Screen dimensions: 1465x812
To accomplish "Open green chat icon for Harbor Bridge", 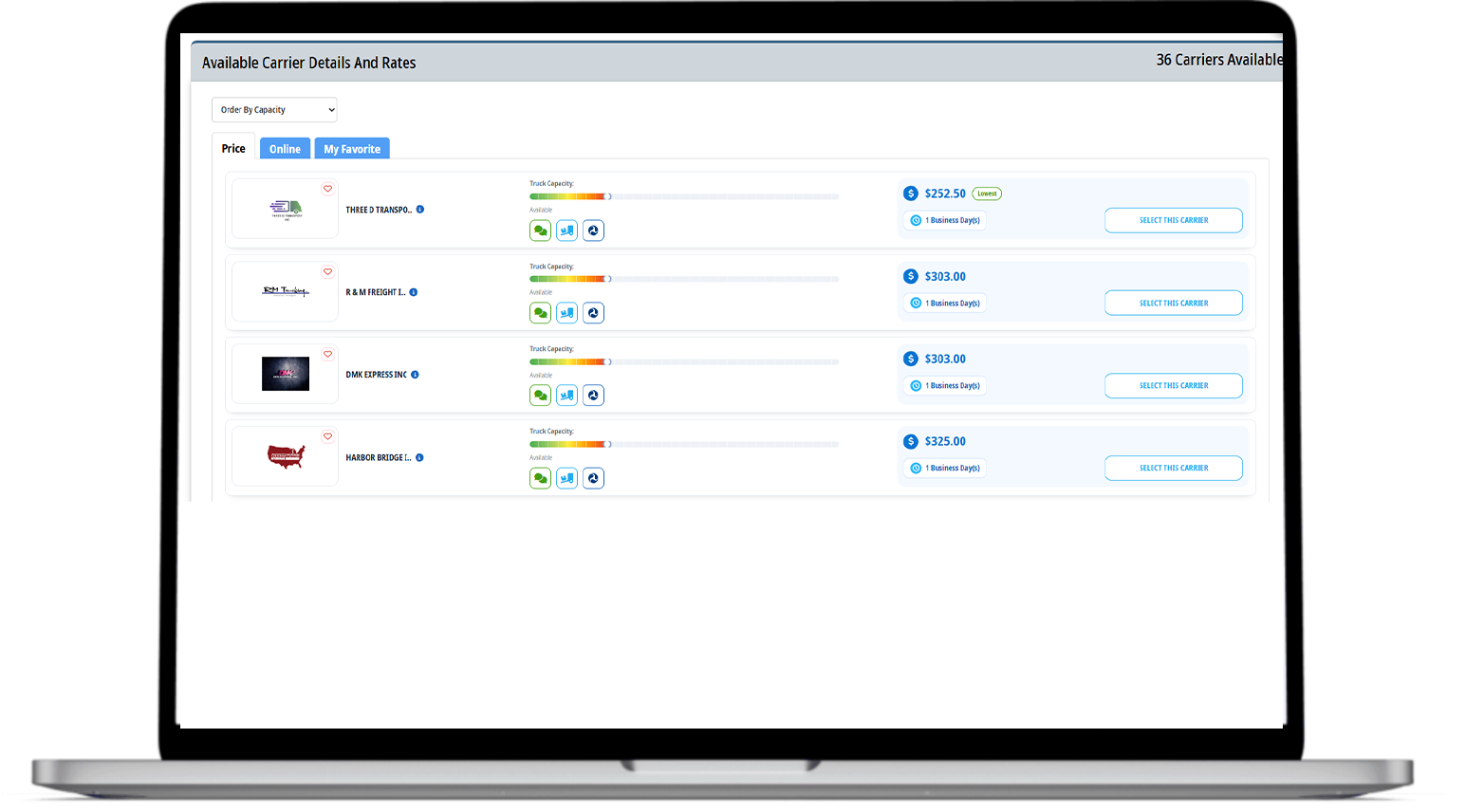I will [x=540, y=479].
